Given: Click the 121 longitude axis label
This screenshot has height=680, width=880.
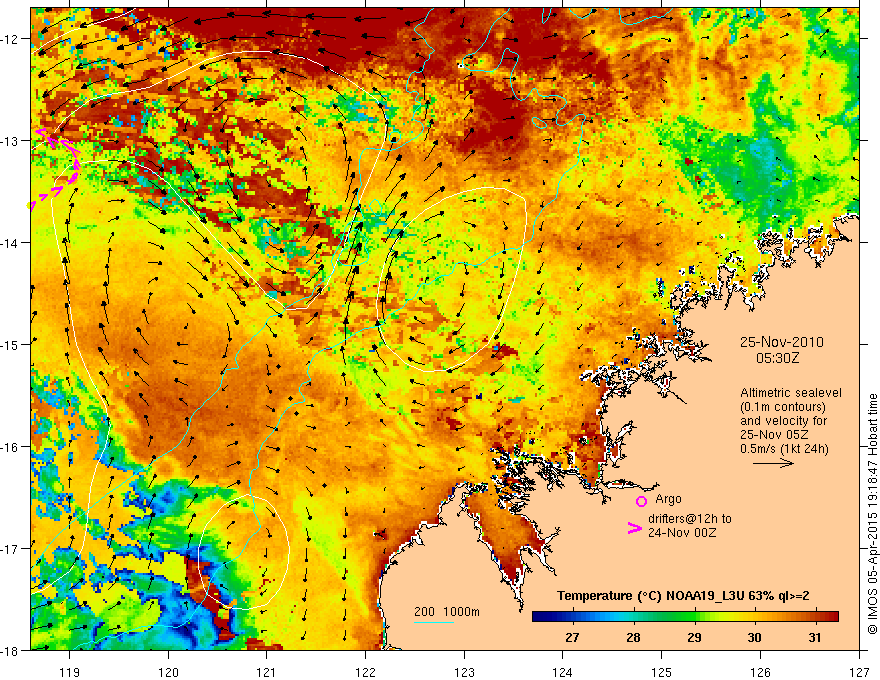Looking at the screenshot, I should (267, 672).
